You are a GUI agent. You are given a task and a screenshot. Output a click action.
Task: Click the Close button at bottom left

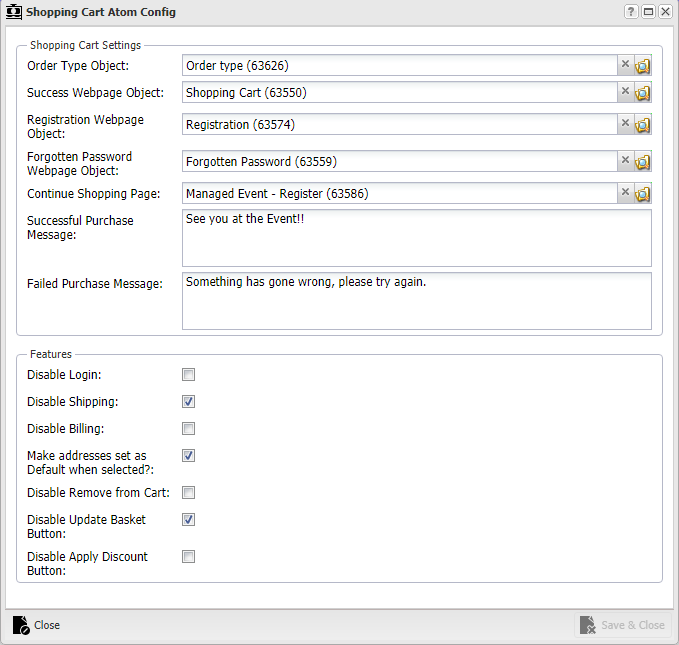pyautogui.click(x=36, y=625)
